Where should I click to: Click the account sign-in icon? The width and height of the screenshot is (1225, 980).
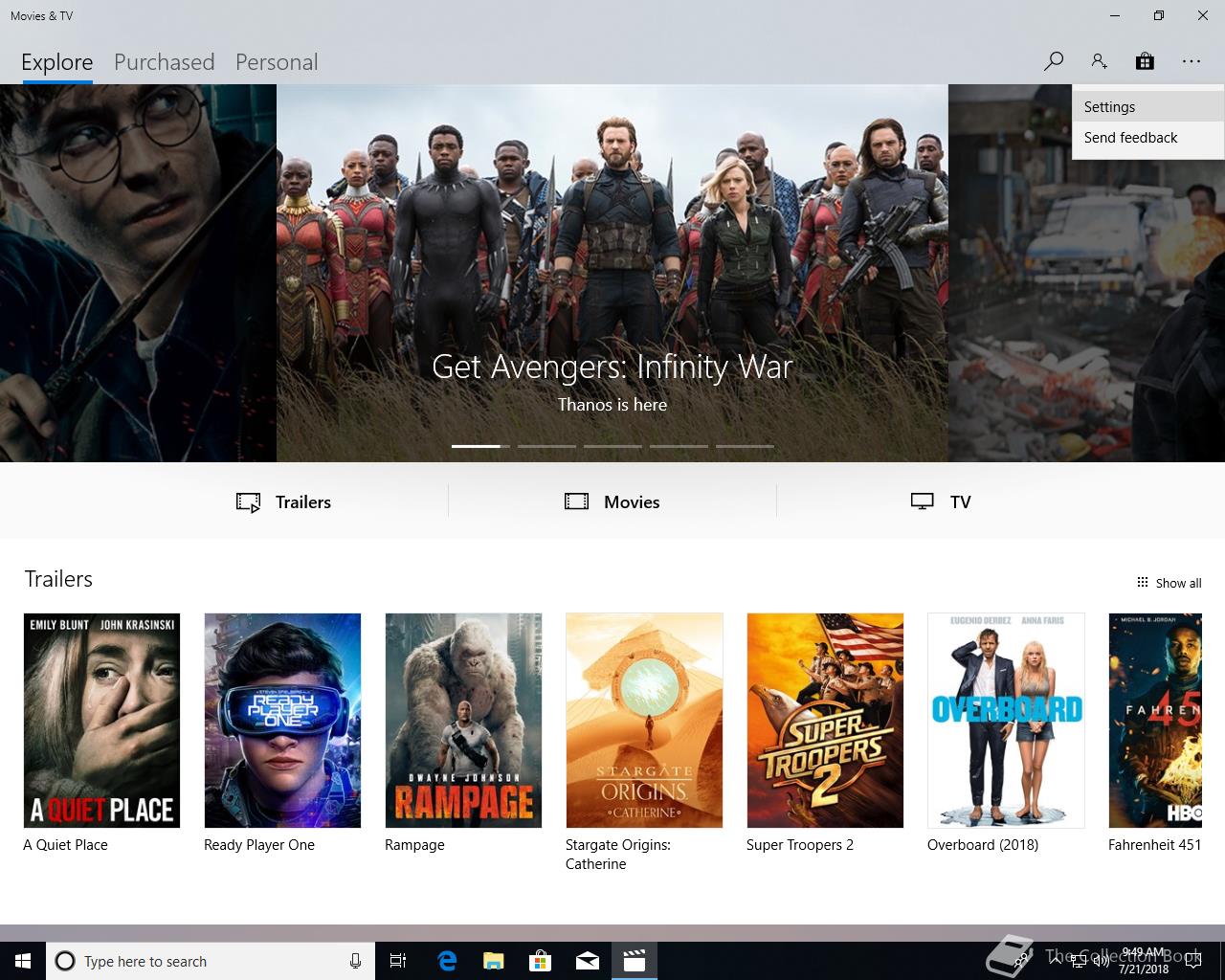point(1099,61)
